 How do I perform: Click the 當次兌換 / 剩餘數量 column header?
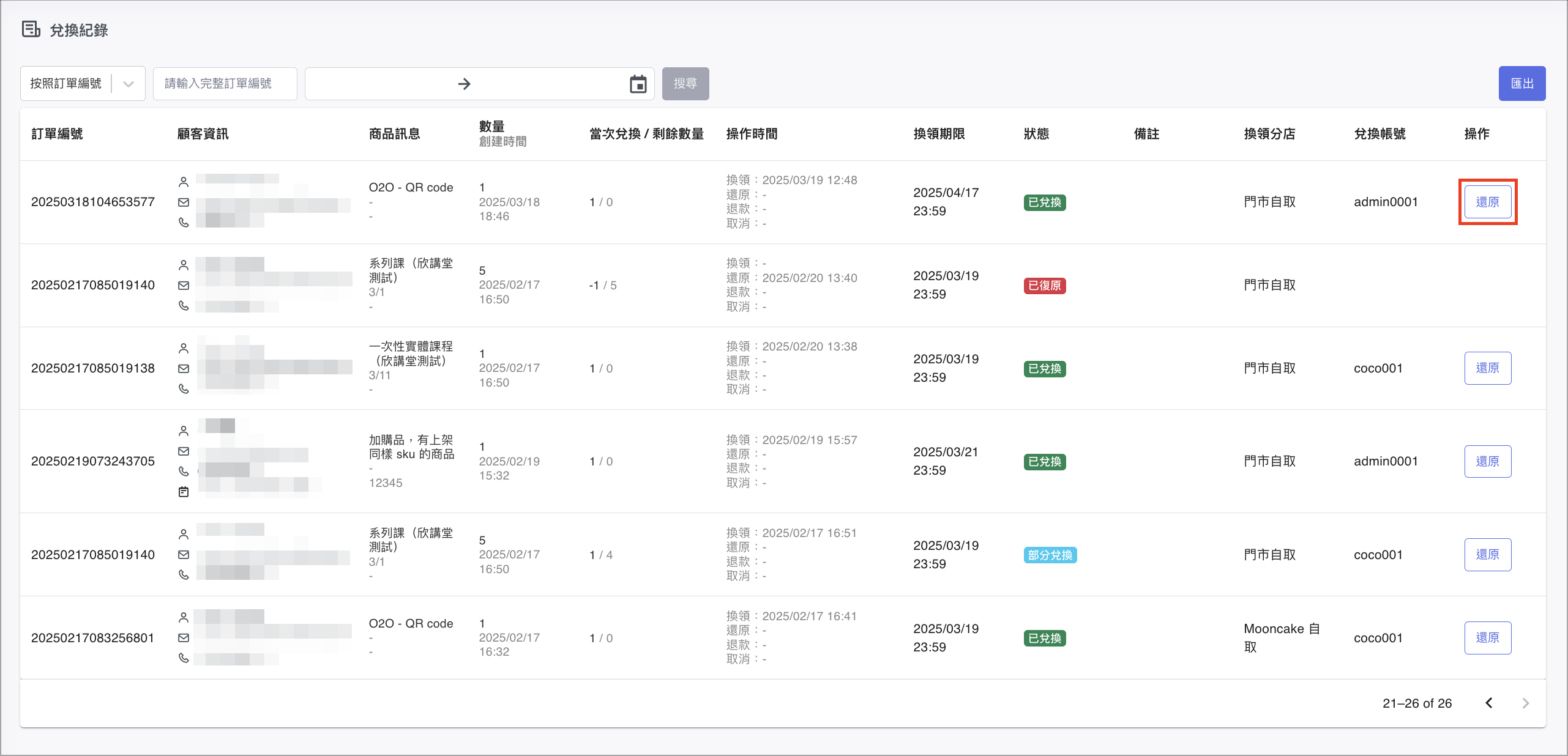click(x=646, y=134)
